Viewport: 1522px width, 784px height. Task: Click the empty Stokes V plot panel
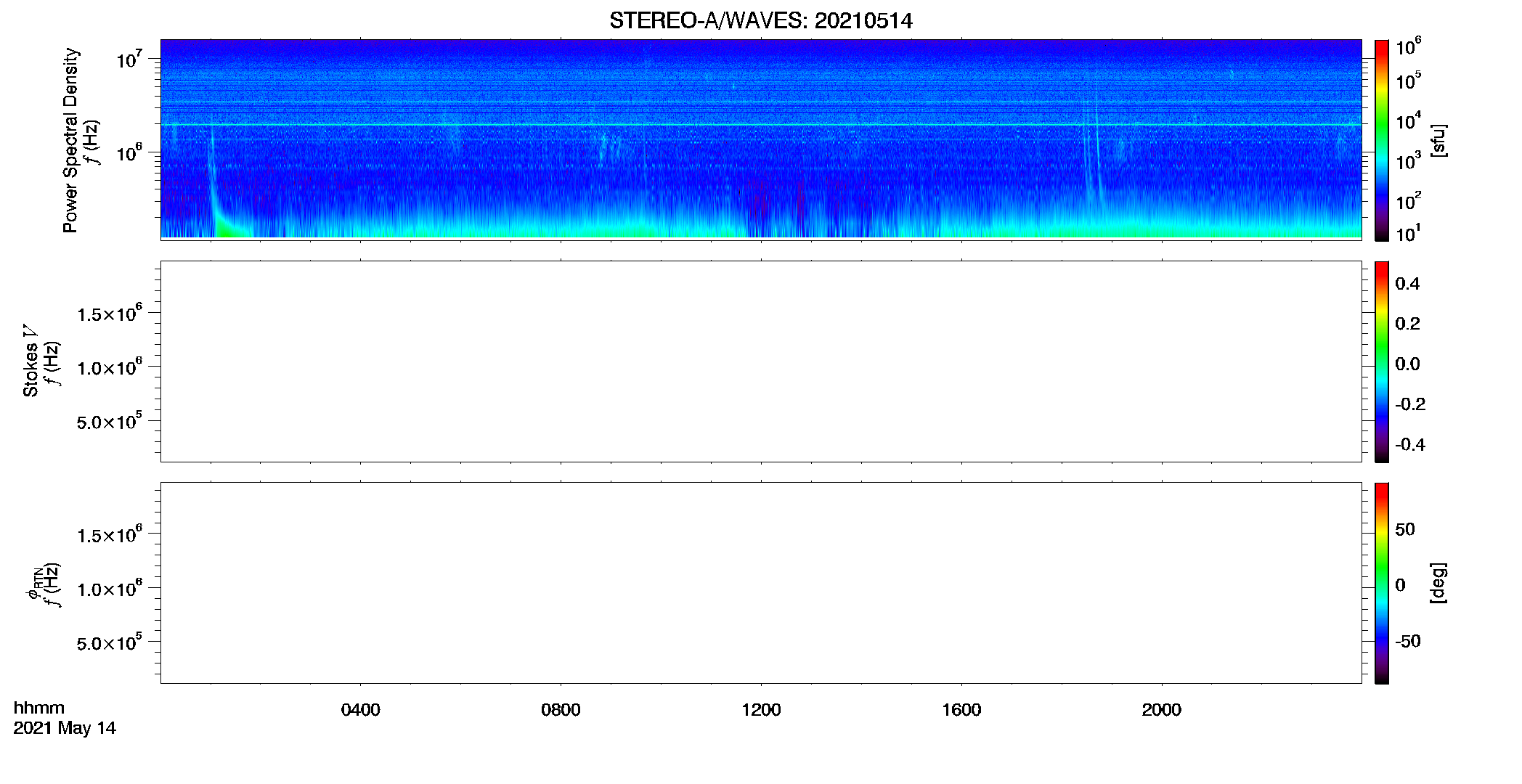point(761,362)
